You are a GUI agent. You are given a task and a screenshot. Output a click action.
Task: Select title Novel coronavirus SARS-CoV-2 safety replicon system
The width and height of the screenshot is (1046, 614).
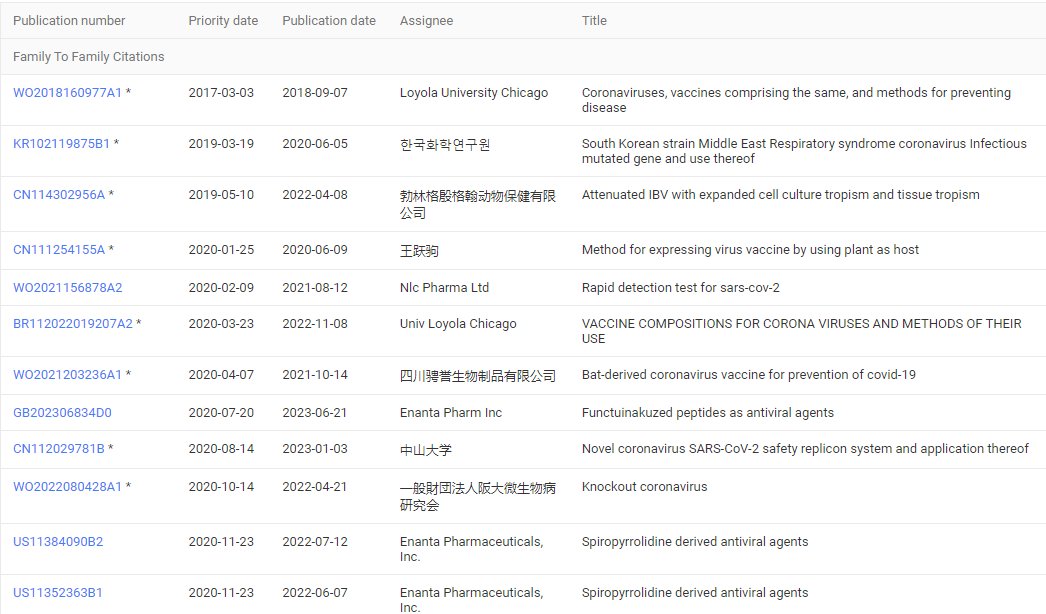(805, 448)
